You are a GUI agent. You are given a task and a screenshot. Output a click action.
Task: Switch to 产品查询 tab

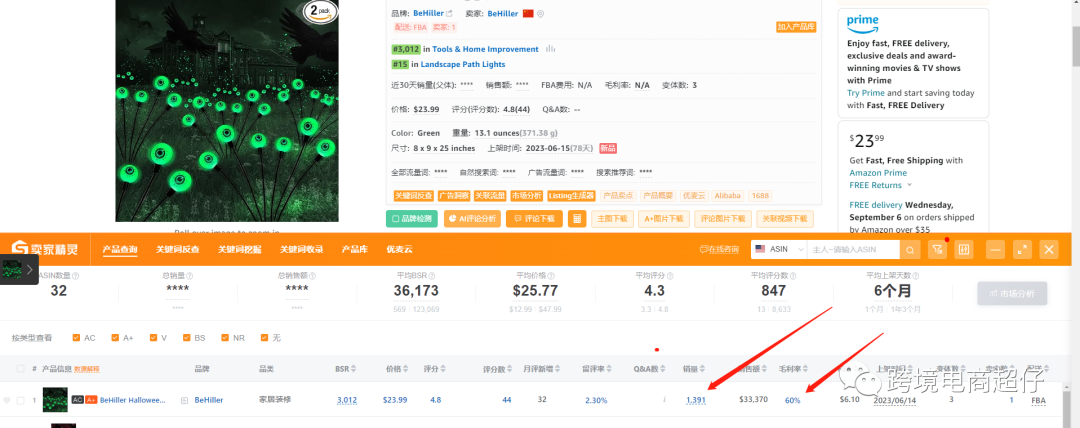click(120, 249)
